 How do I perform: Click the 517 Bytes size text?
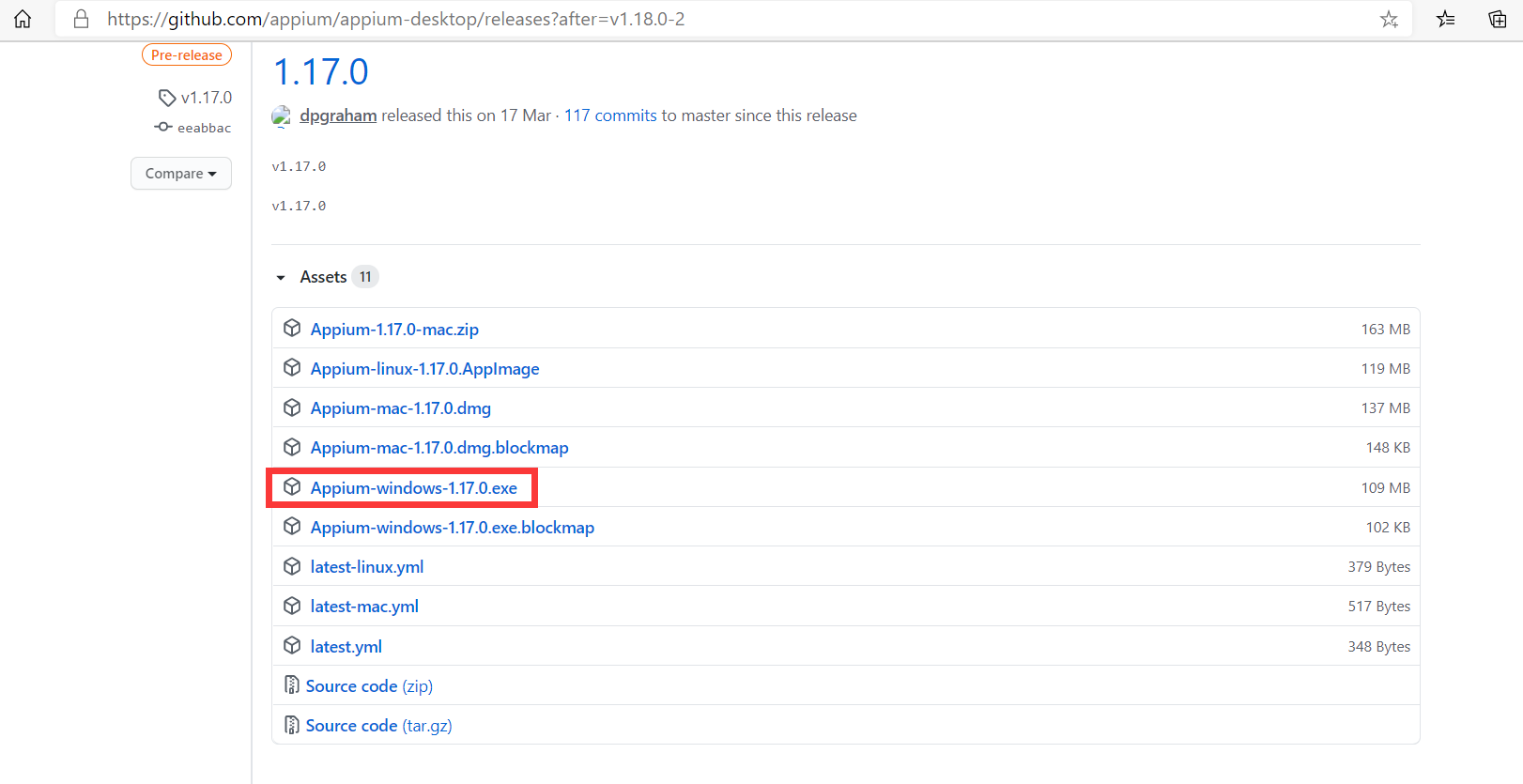tap(1379, 607)
